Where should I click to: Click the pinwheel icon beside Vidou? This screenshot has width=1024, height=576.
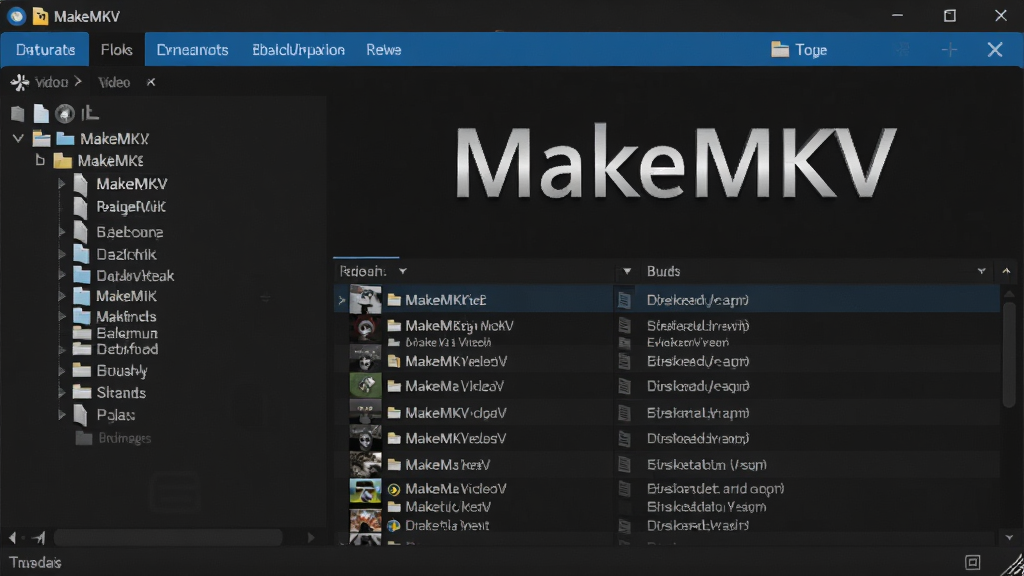point(20,82)
